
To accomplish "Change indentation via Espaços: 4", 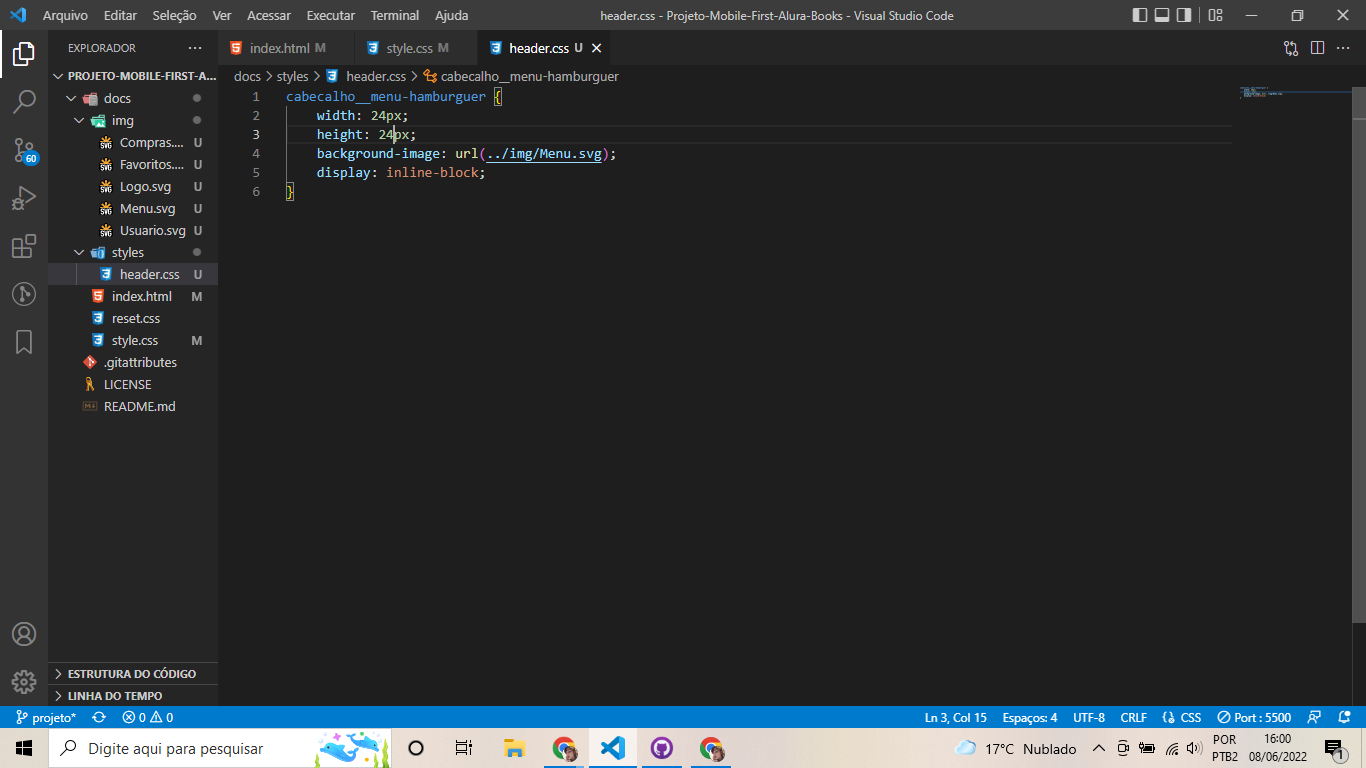I will coord(1030,717).
